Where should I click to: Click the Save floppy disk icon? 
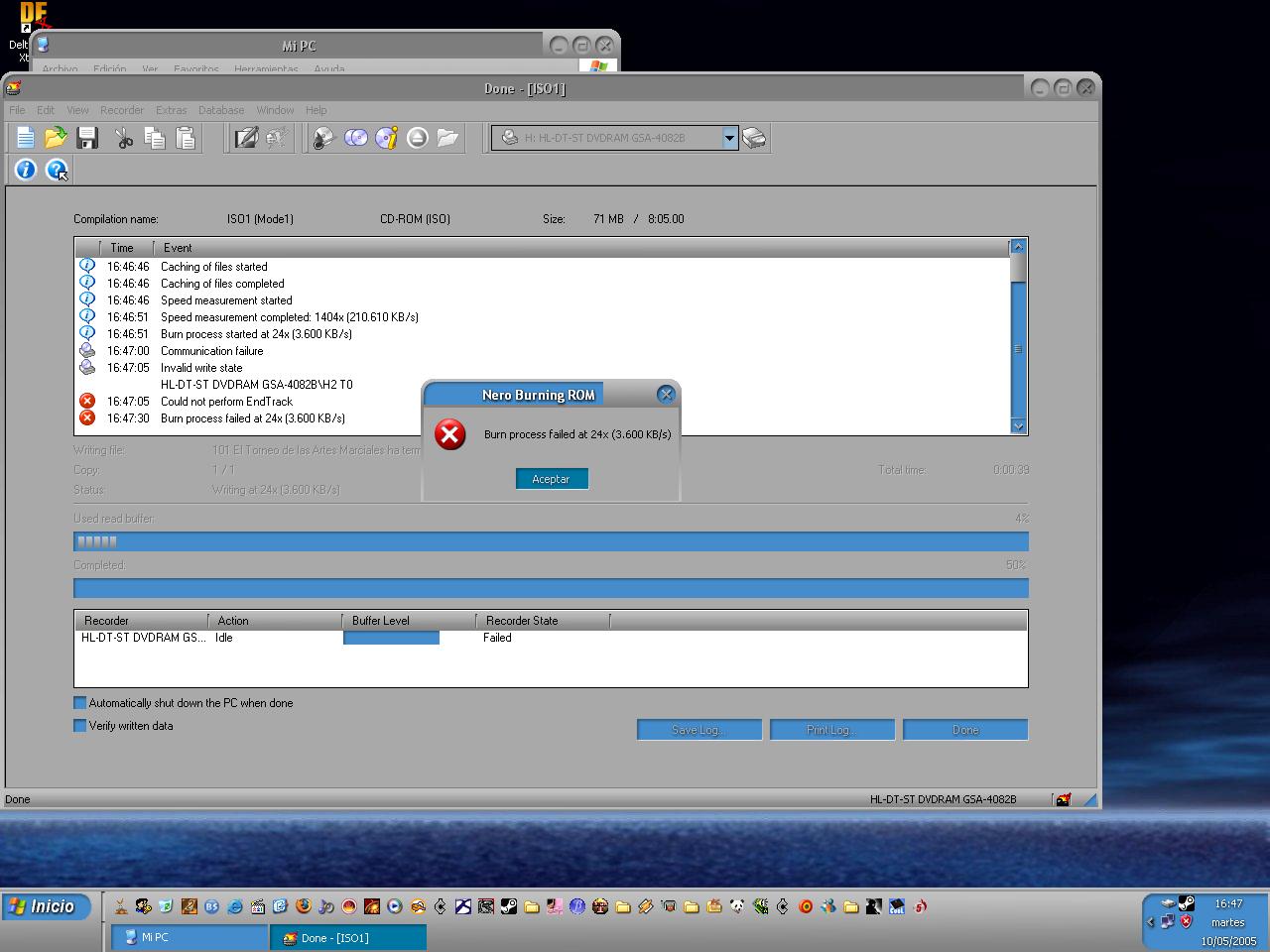point(87,138)
